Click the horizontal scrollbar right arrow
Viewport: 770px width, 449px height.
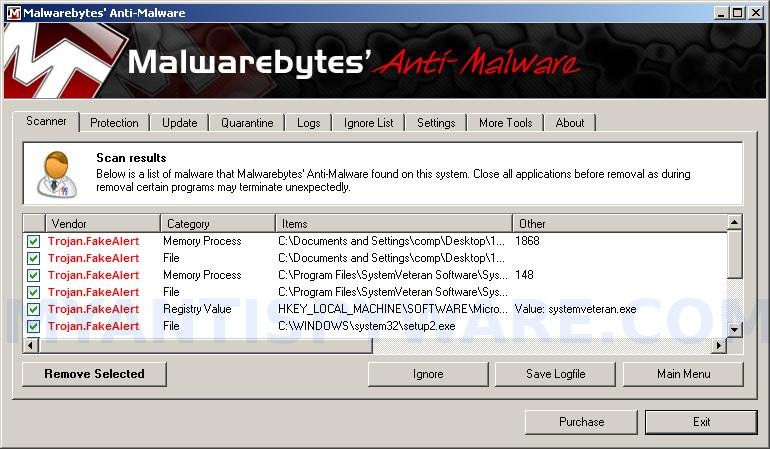[x=719, y=345]
